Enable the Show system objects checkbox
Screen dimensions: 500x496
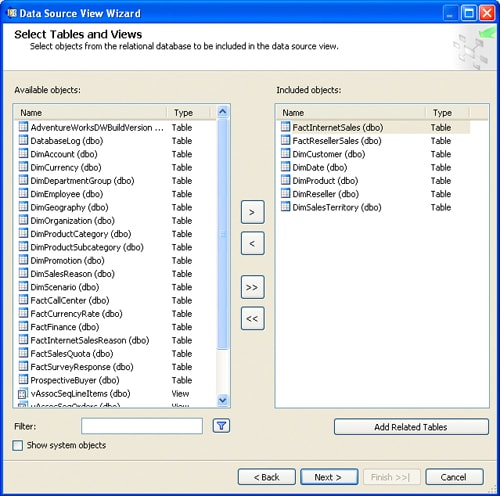[x=17, y=445]
